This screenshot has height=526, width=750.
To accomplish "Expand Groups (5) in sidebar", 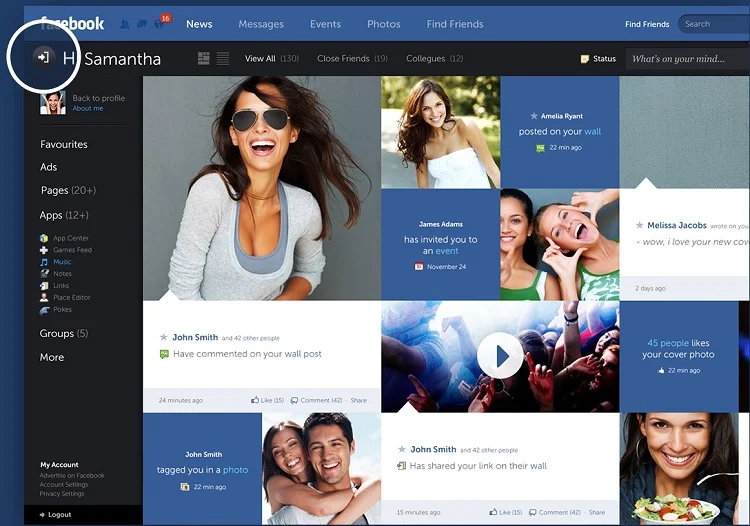I will 64,333.
